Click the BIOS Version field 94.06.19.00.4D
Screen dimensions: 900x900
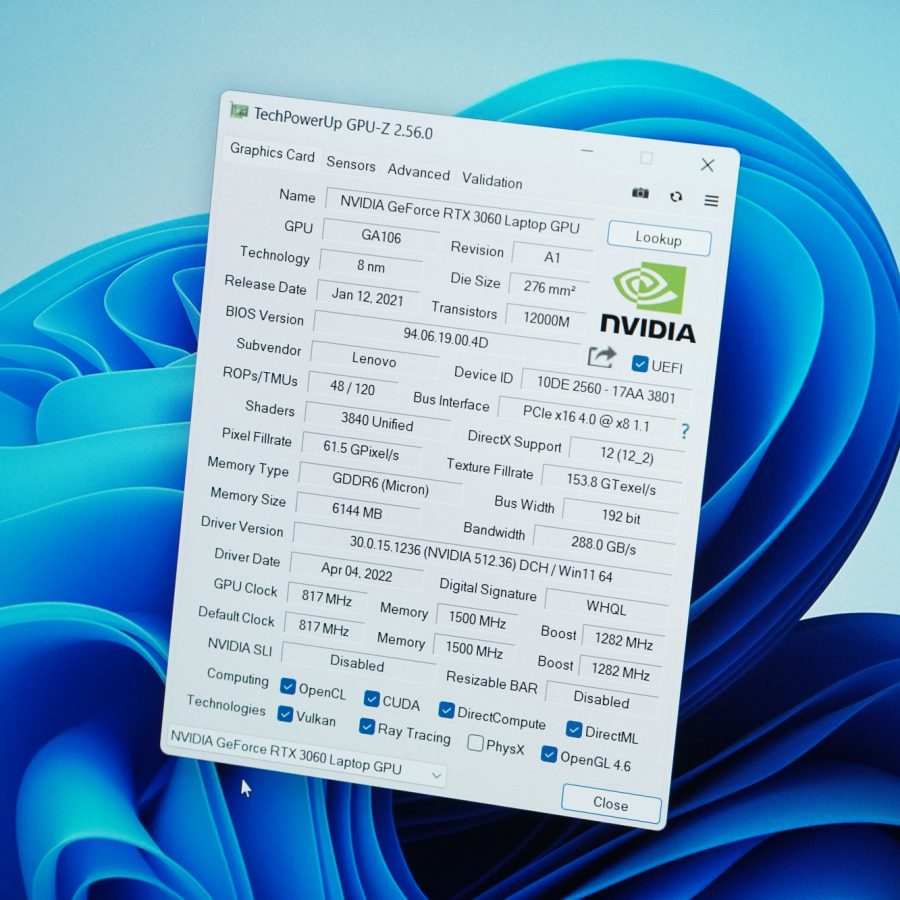click(x=445, y=338)
